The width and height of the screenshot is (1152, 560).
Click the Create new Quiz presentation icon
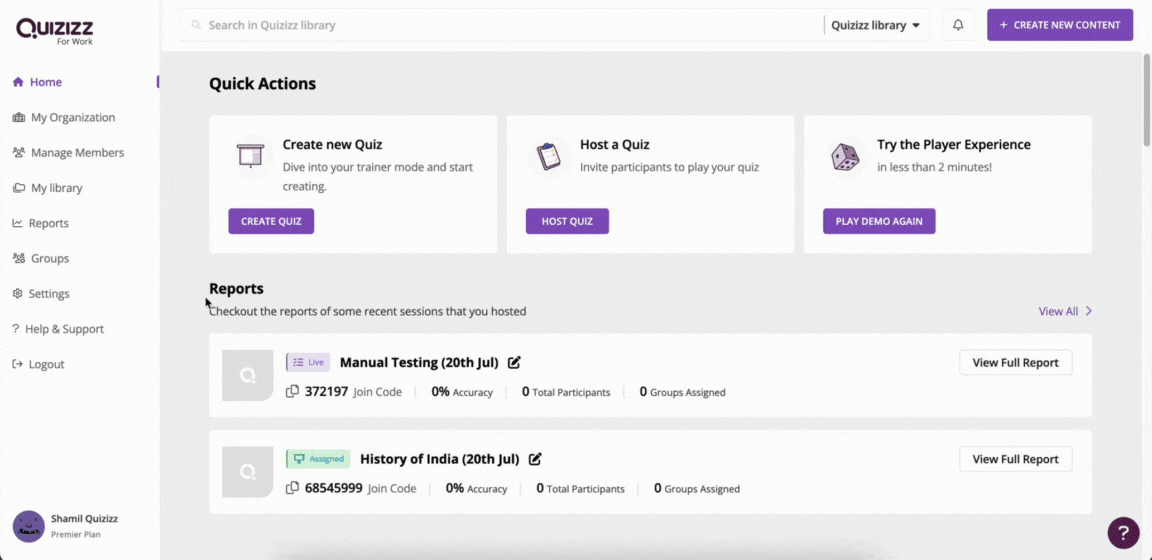250,155
